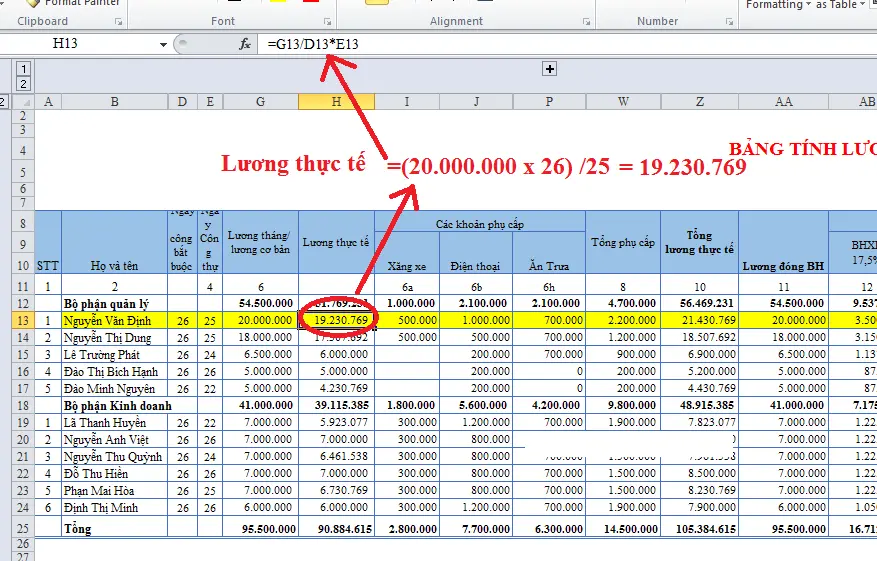Click the formula bar with =G13/D13*E13
This screenshot has height=561, width=877.
click(x=565, y=44)
